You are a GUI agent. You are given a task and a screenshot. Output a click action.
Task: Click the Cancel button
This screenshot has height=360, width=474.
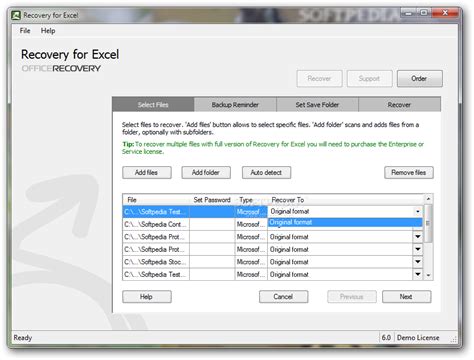coord(283,297)
